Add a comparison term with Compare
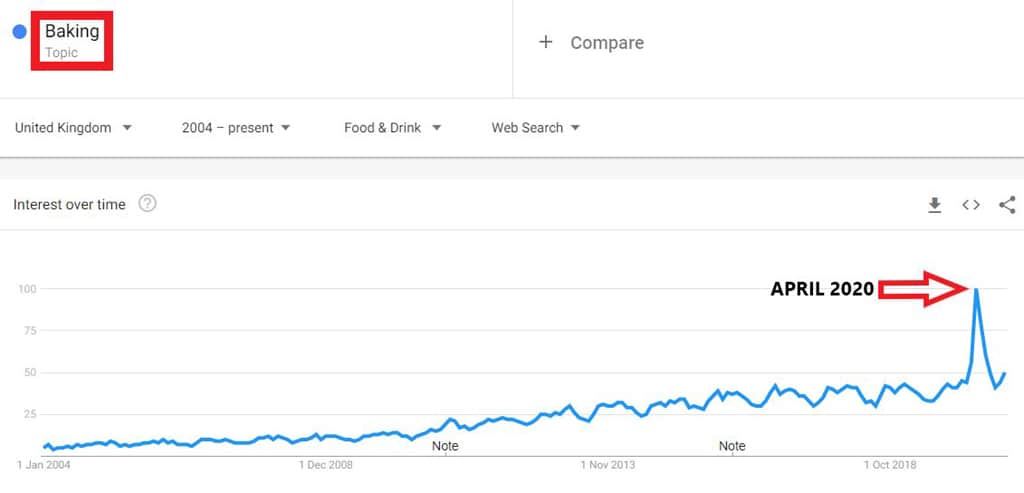1024x493 pixels. click(x=607, y=43)
